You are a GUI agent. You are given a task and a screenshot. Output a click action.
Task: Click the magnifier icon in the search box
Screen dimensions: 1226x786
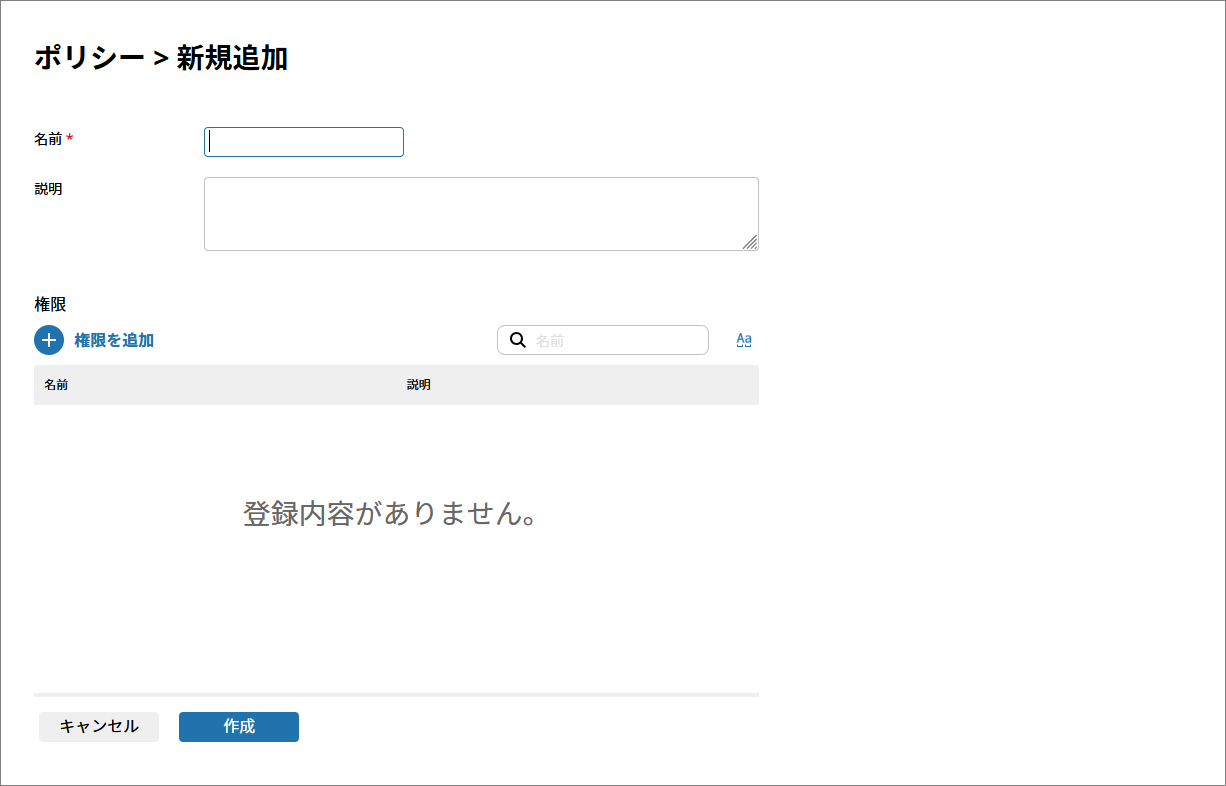point(518,340)
